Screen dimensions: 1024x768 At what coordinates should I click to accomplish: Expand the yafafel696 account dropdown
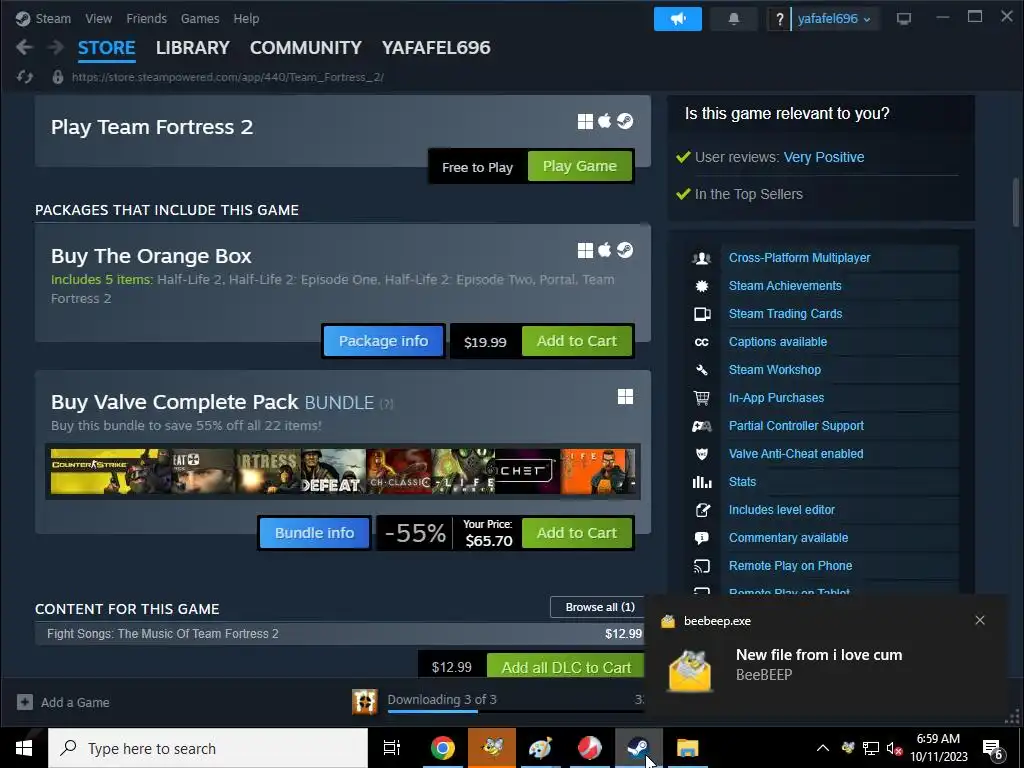pyautogui.click(x=834, y=19)
